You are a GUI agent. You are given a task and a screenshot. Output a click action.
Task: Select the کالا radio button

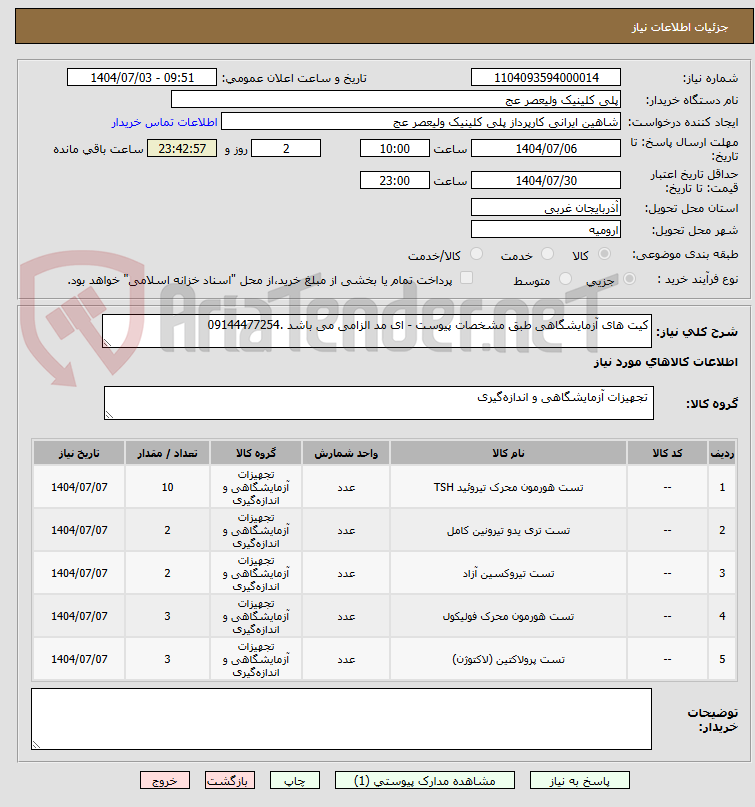pos(605,254)
